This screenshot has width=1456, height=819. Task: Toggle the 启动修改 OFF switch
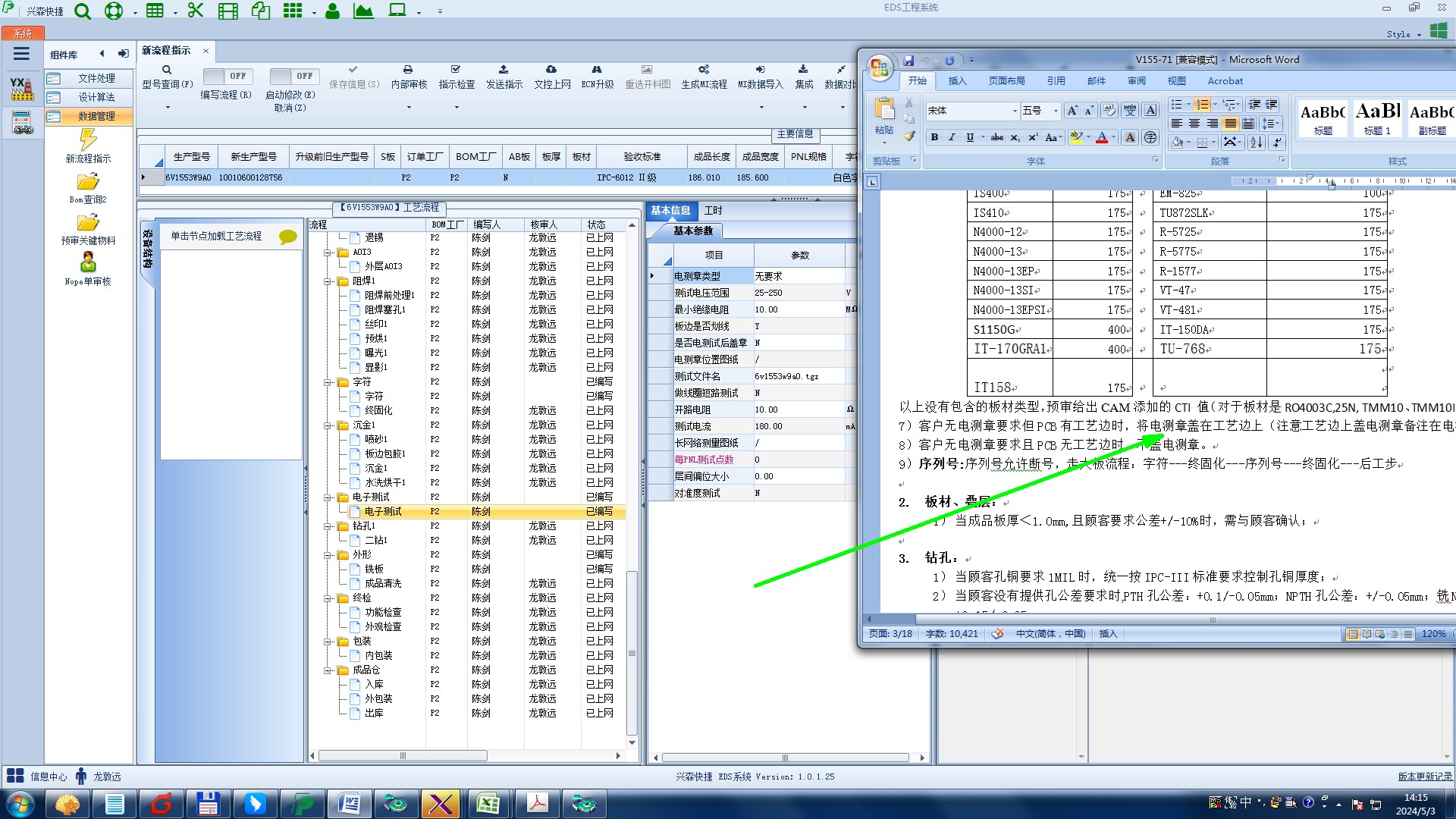pyautogui.click(x=293, y=76)
